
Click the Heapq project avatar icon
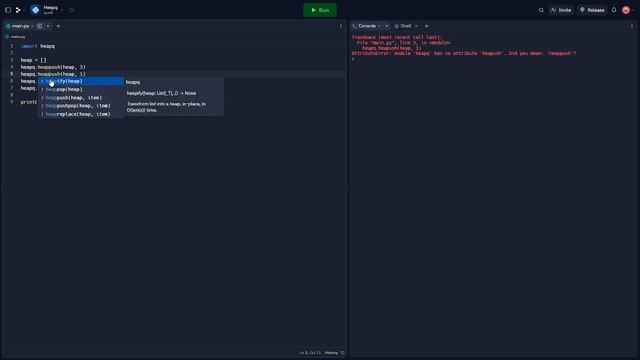(36, 10)
